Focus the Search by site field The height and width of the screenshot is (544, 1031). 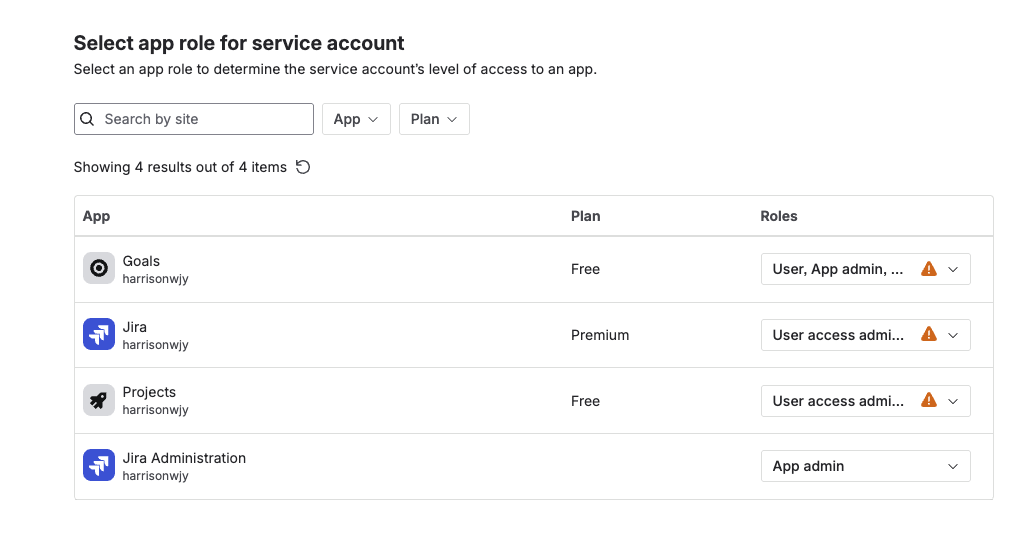[x=194, y=119]
